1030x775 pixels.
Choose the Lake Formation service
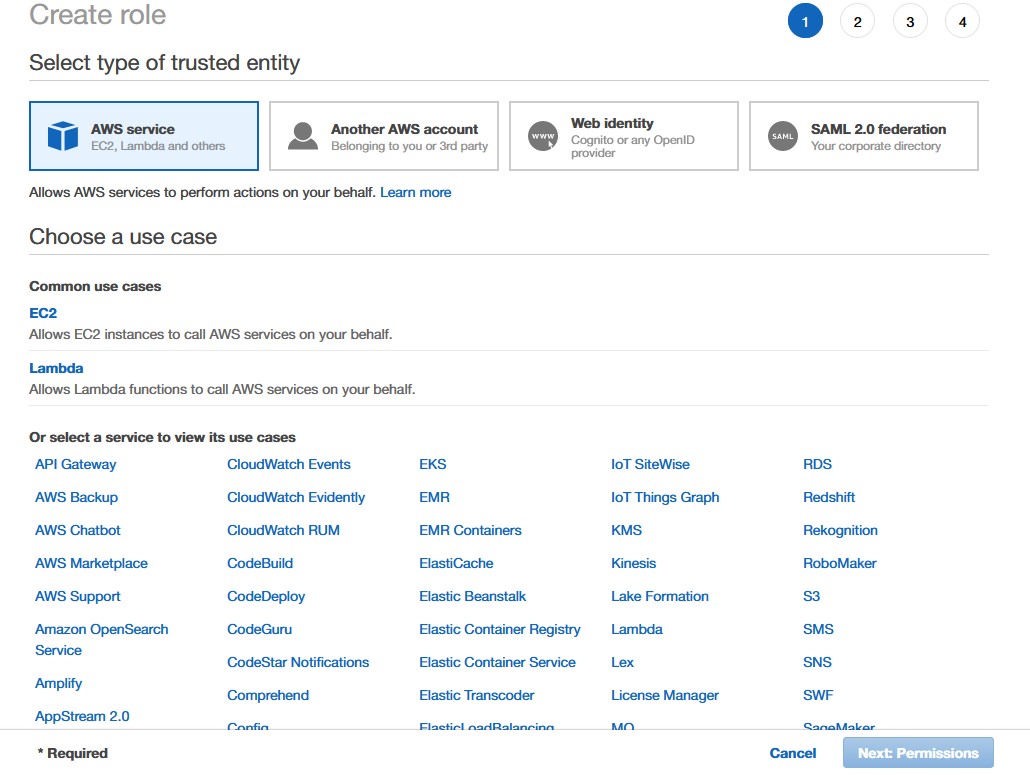tap(660, 596)
